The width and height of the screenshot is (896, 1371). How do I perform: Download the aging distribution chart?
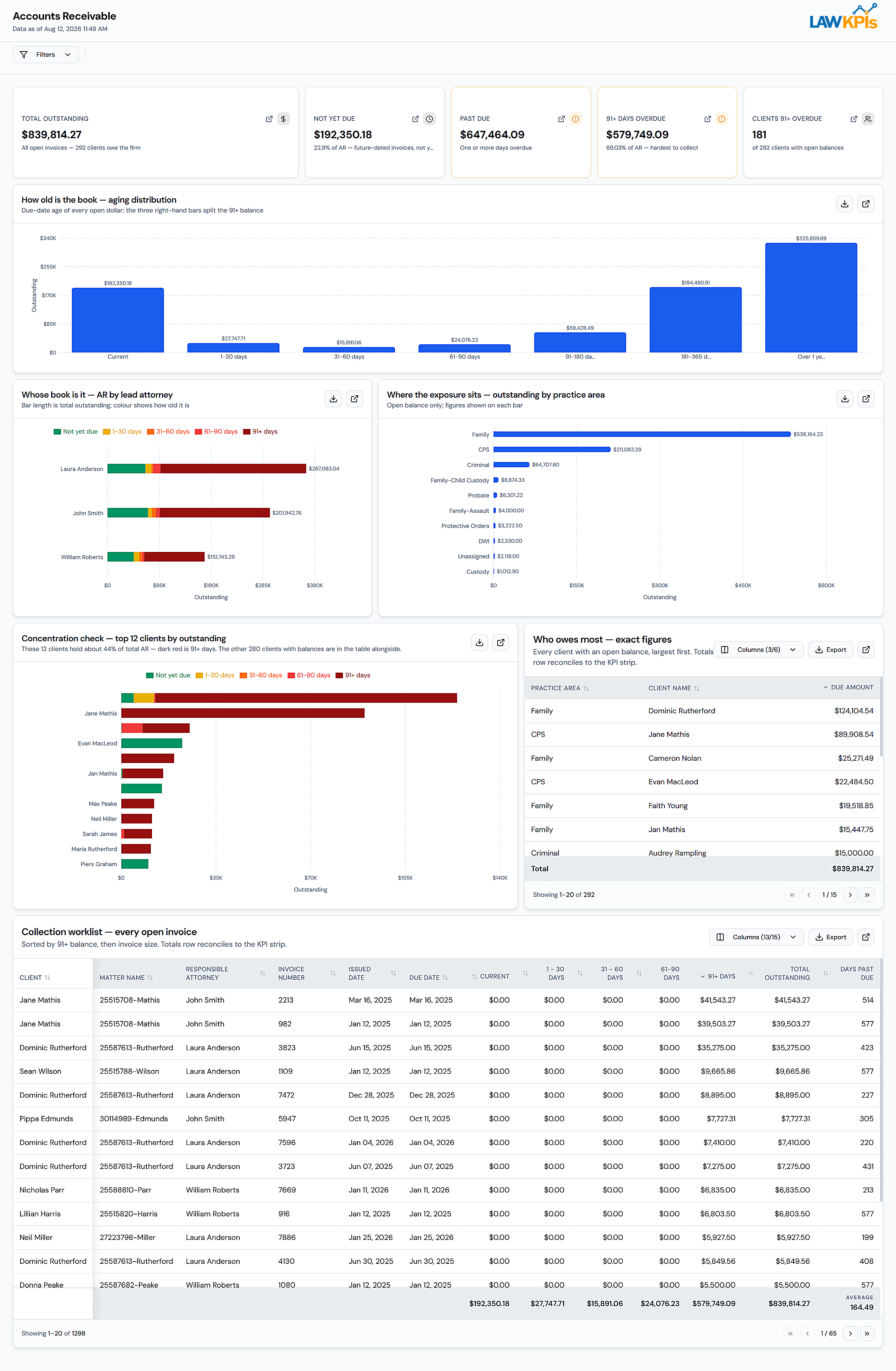(845, 204)
